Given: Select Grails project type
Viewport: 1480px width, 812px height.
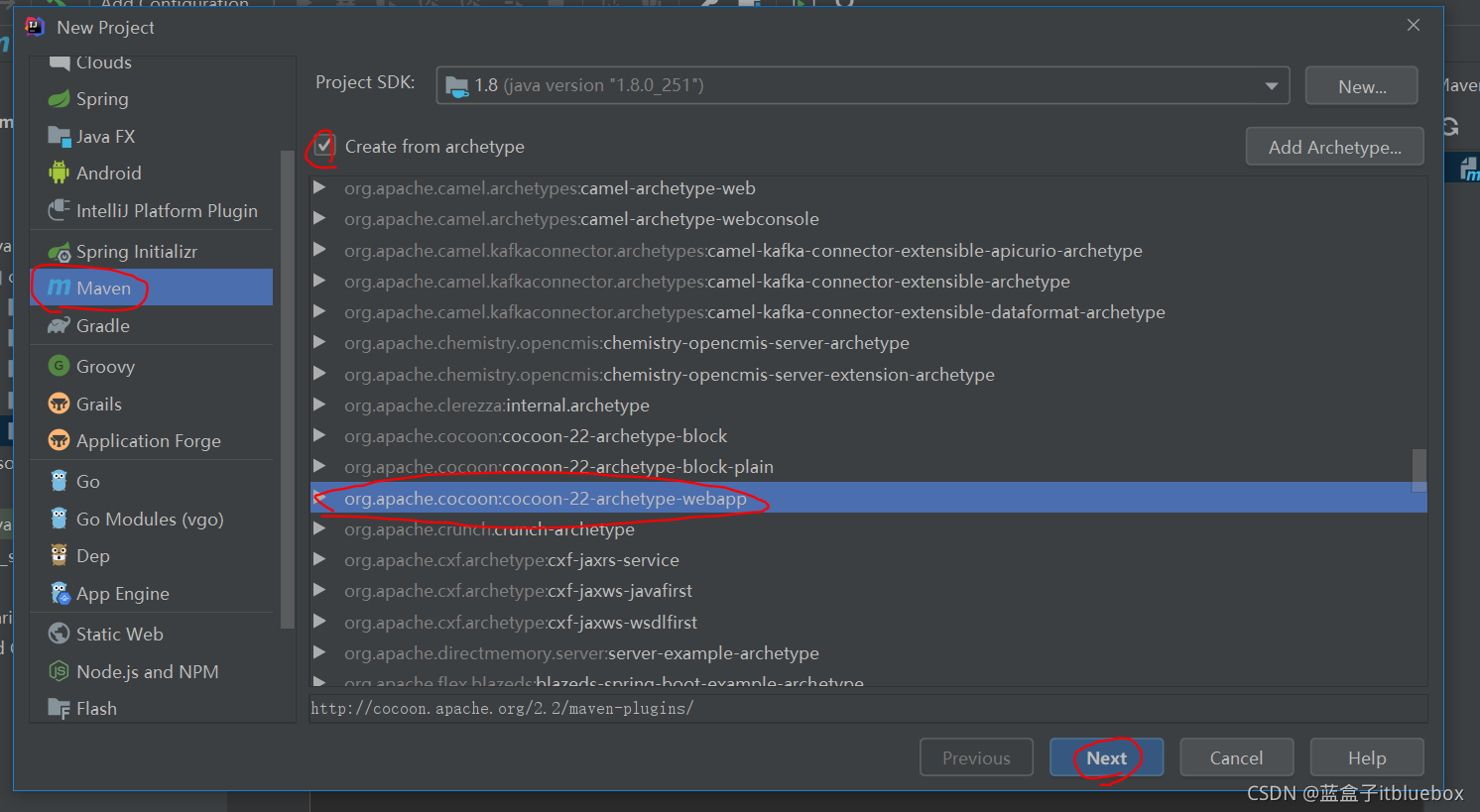Looking at the screenshot, I should 153,405.
